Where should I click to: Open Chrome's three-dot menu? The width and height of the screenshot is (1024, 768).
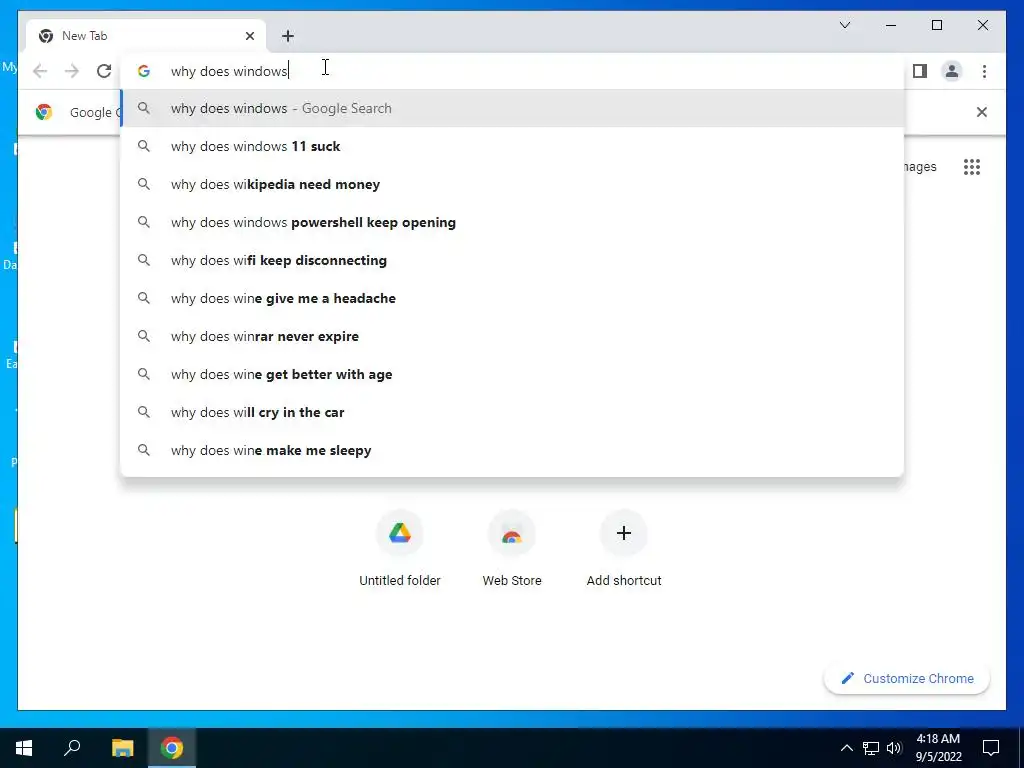984,71
